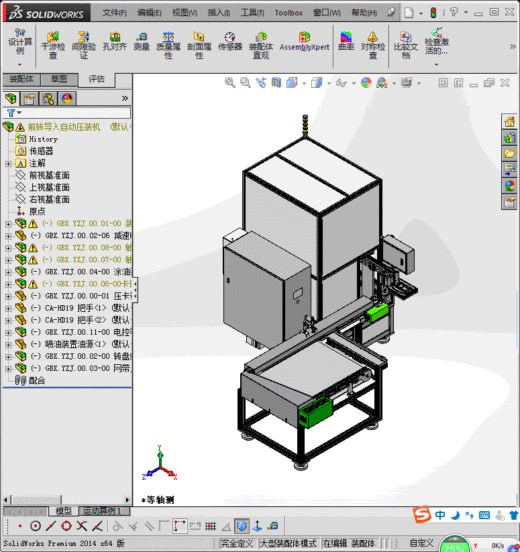Open the PropertyManager tab icon
This screenshot has width=520, height=552.
coord(29,99)
